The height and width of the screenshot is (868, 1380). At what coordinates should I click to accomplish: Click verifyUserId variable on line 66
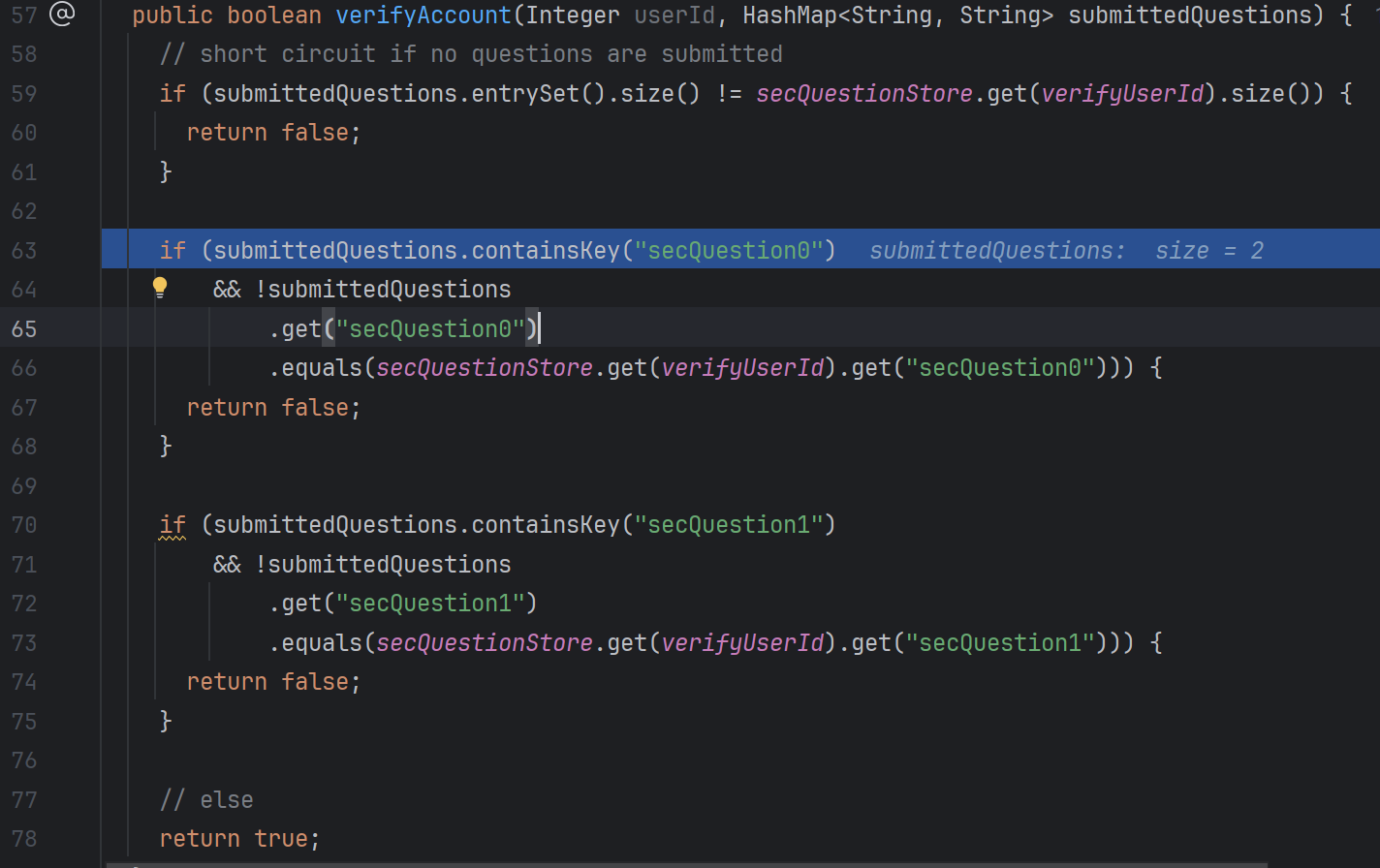click(x=742, y=368)
